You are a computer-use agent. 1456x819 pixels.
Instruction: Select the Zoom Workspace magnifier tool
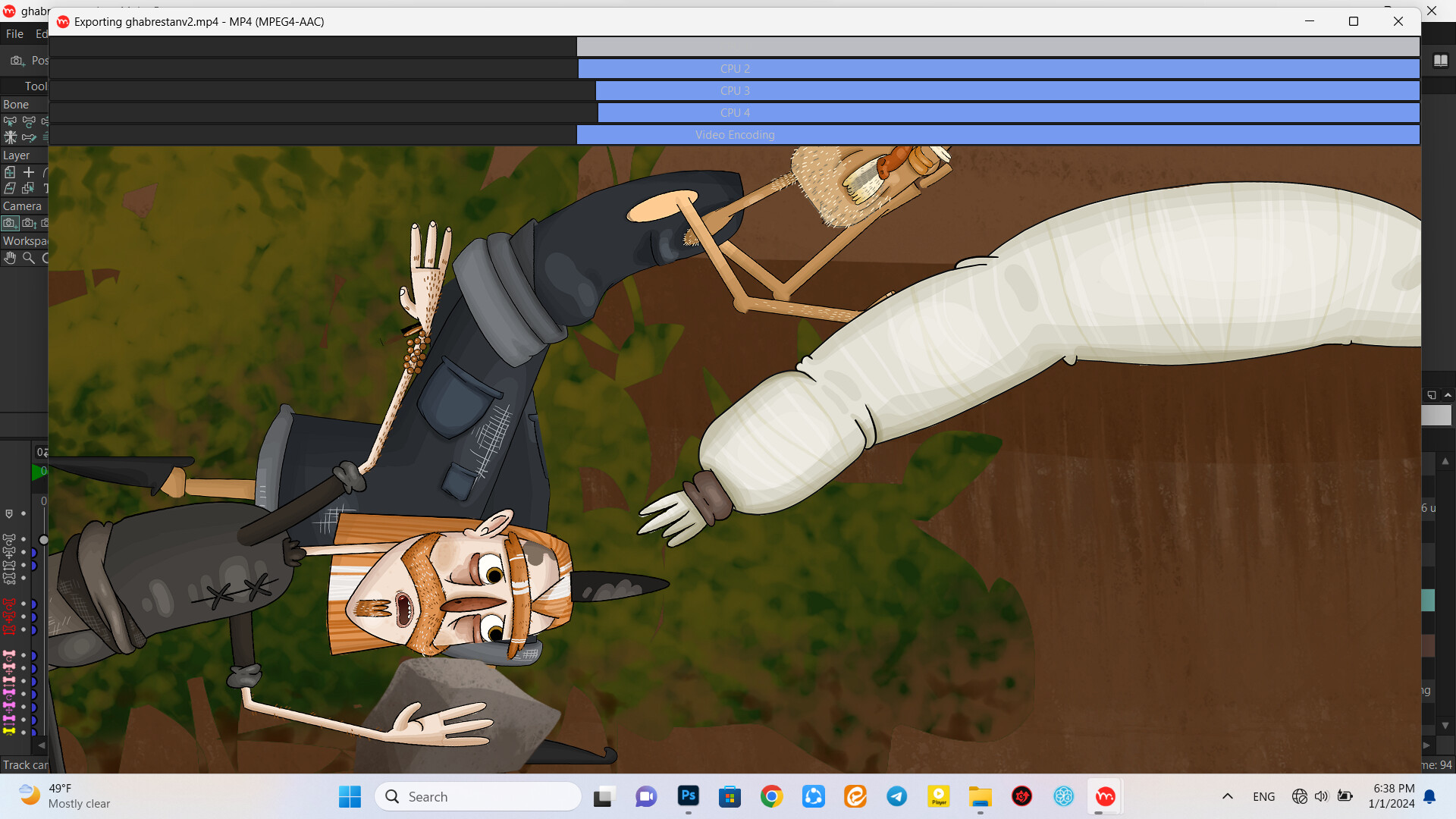coord(29,258)
